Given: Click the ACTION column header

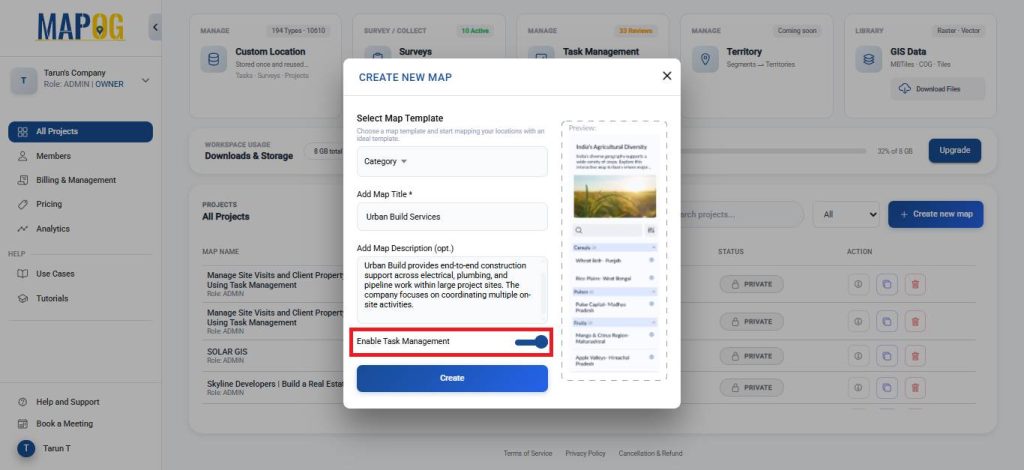Looking at the screenshot, I should pos(859,251).
